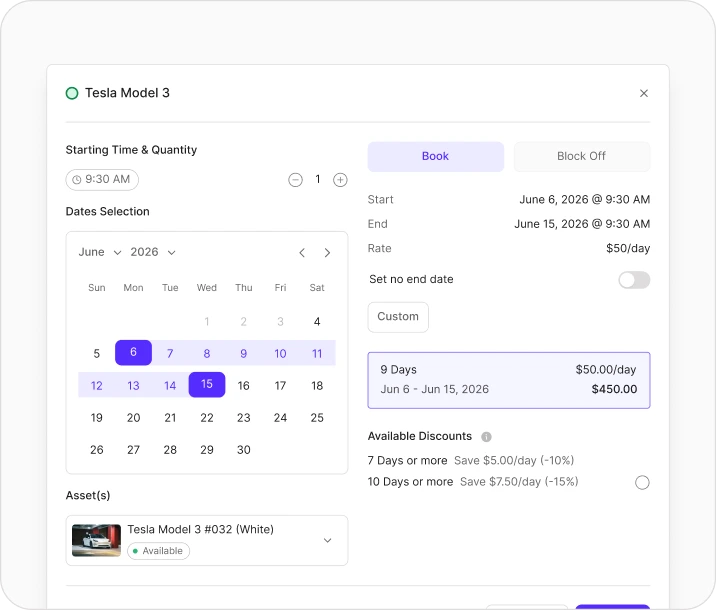Click the Available status badge
716x610 pixels.
pyautogui.click(x=158, y=551)
